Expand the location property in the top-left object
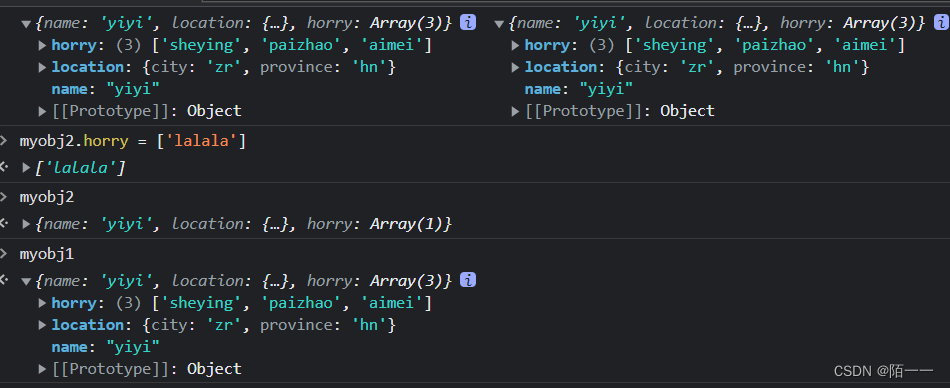Image resolution: width=950 pixels, height=388 pixels. tap(42, 67)
